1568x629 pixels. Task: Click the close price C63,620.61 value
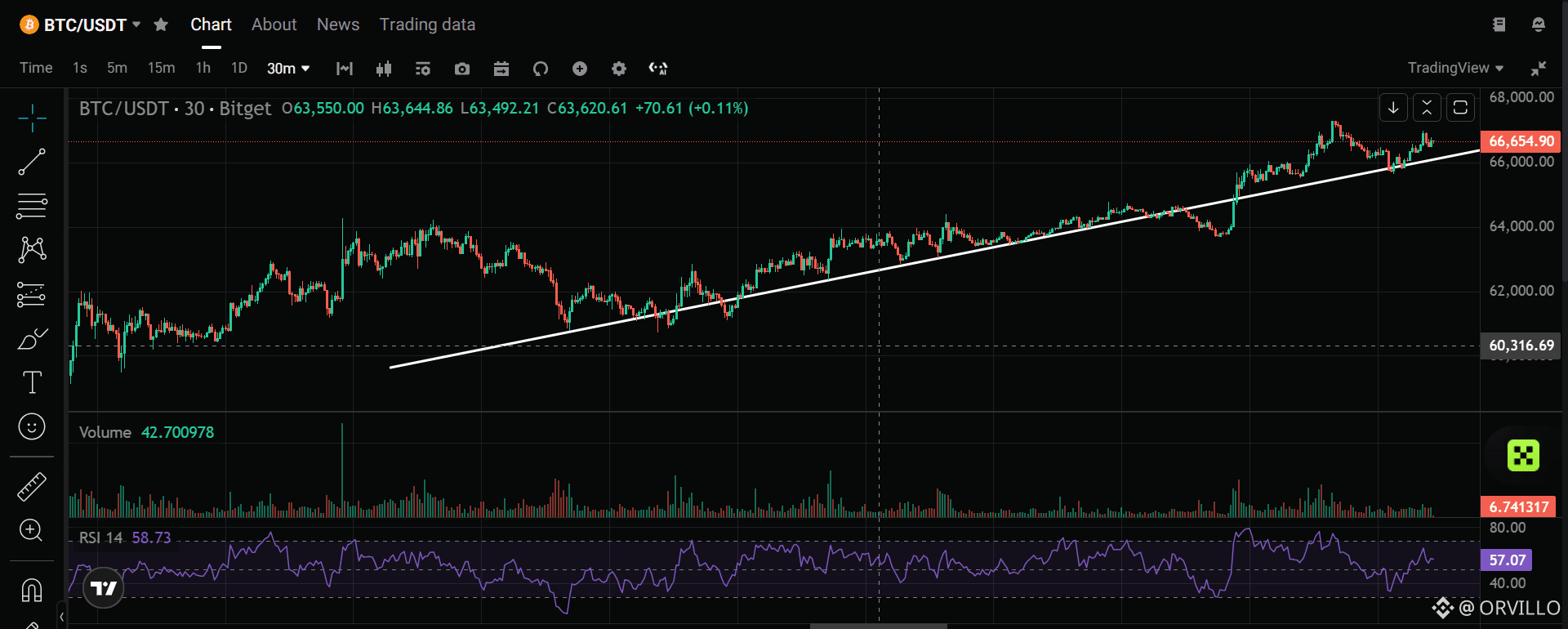586,109
